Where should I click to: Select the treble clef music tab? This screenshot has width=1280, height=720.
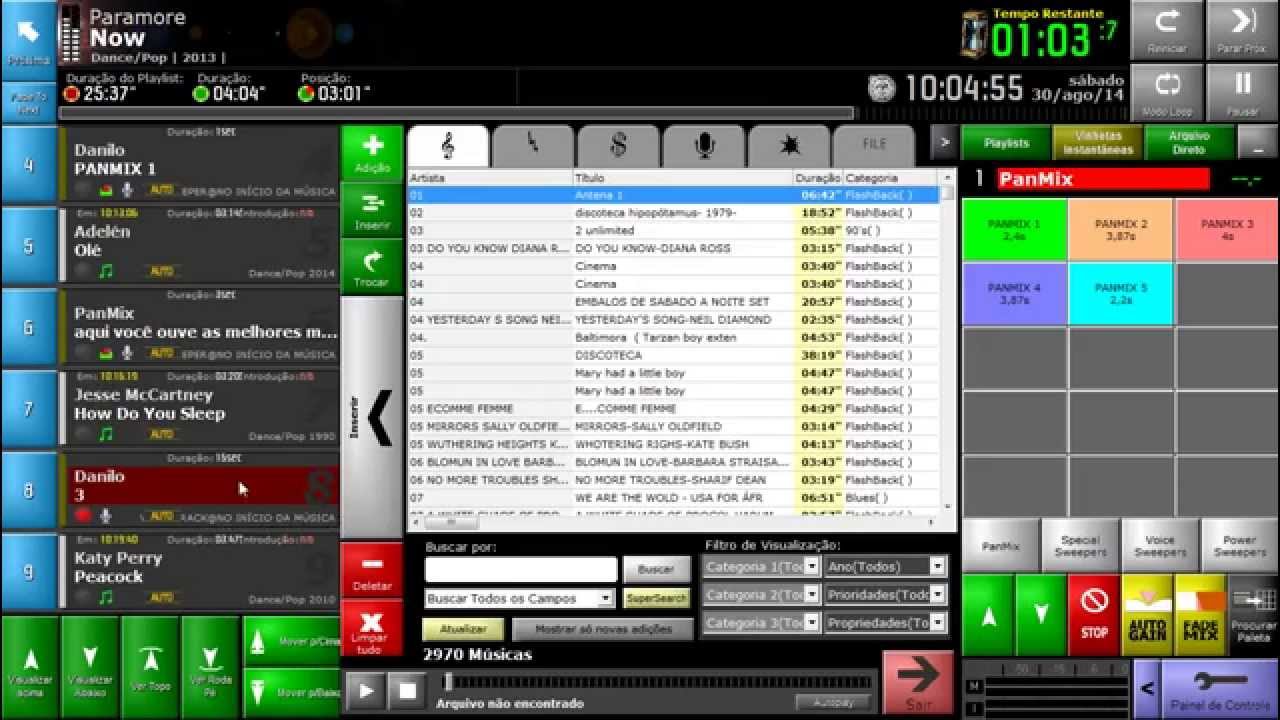[448, 146]
